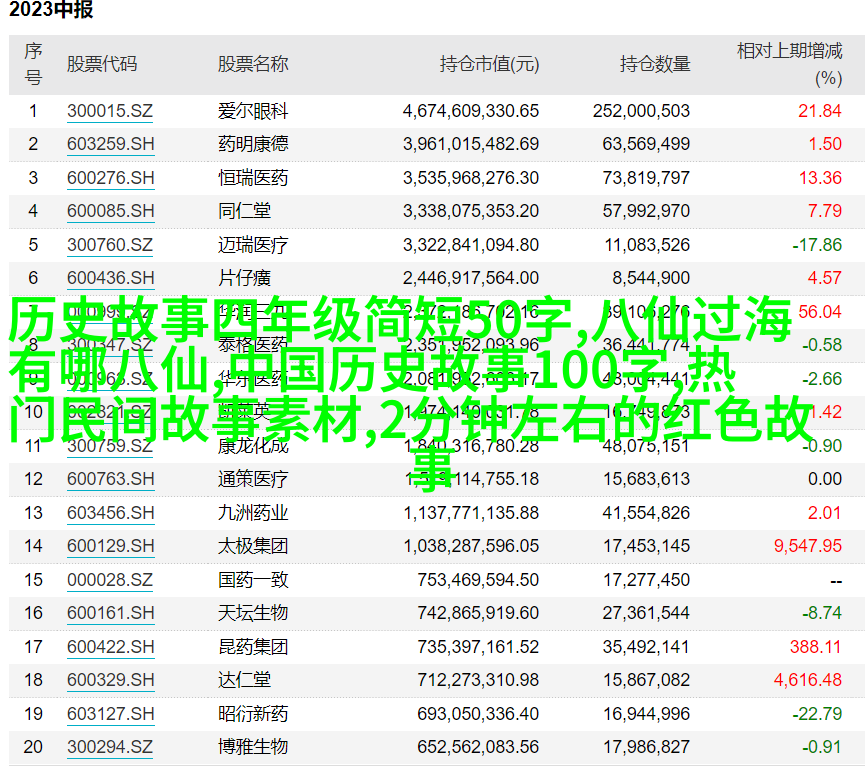
Task: Select holding quantity 35,492,141
Action: pos(646,647)
